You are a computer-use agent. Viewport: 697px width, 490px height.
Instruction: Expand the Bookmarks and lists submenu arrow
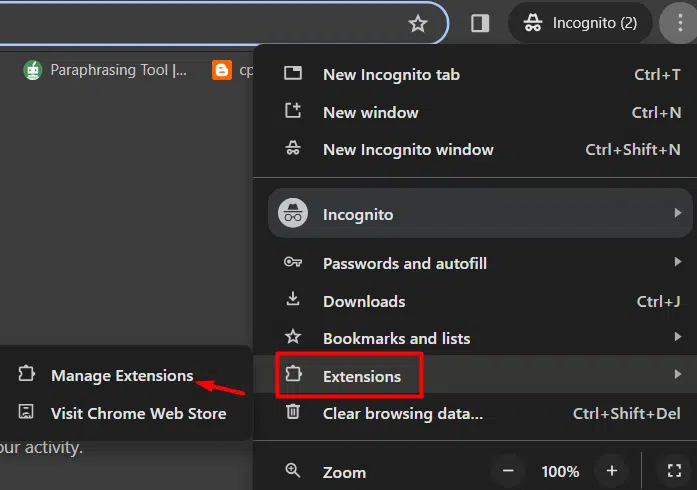point(677,337)
